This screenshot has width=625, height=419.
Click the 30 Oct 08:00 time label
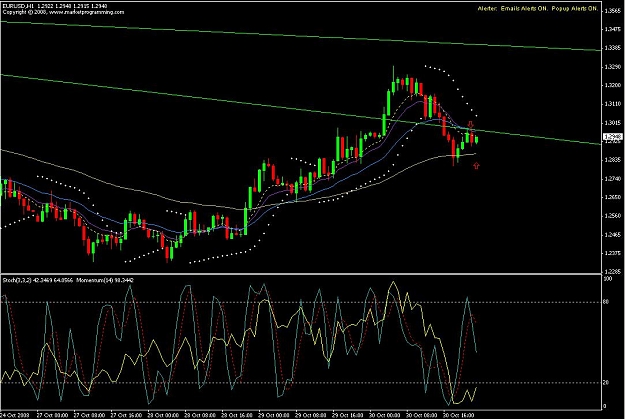[x=422, y=415]
